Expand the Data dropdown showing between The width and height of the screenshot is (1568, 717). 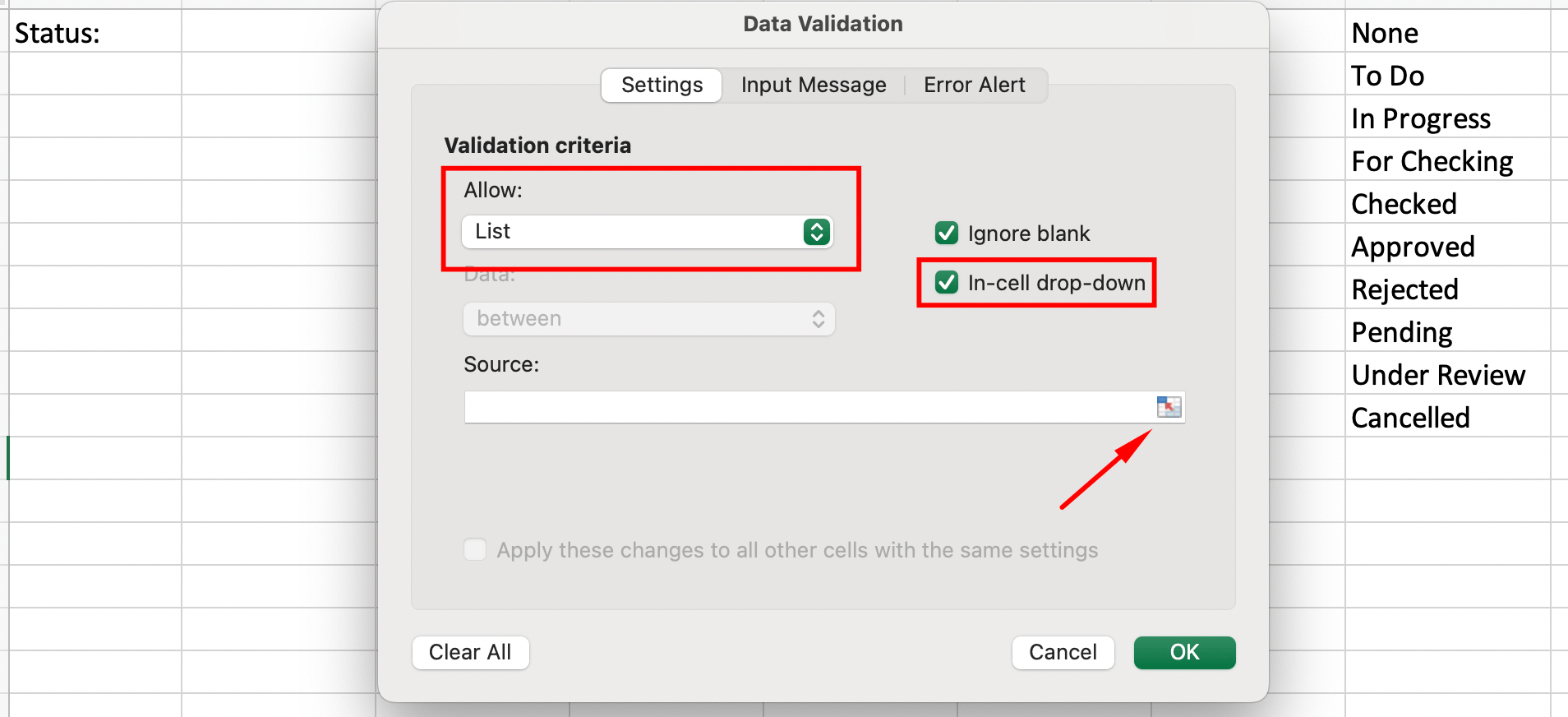point(649,319)
